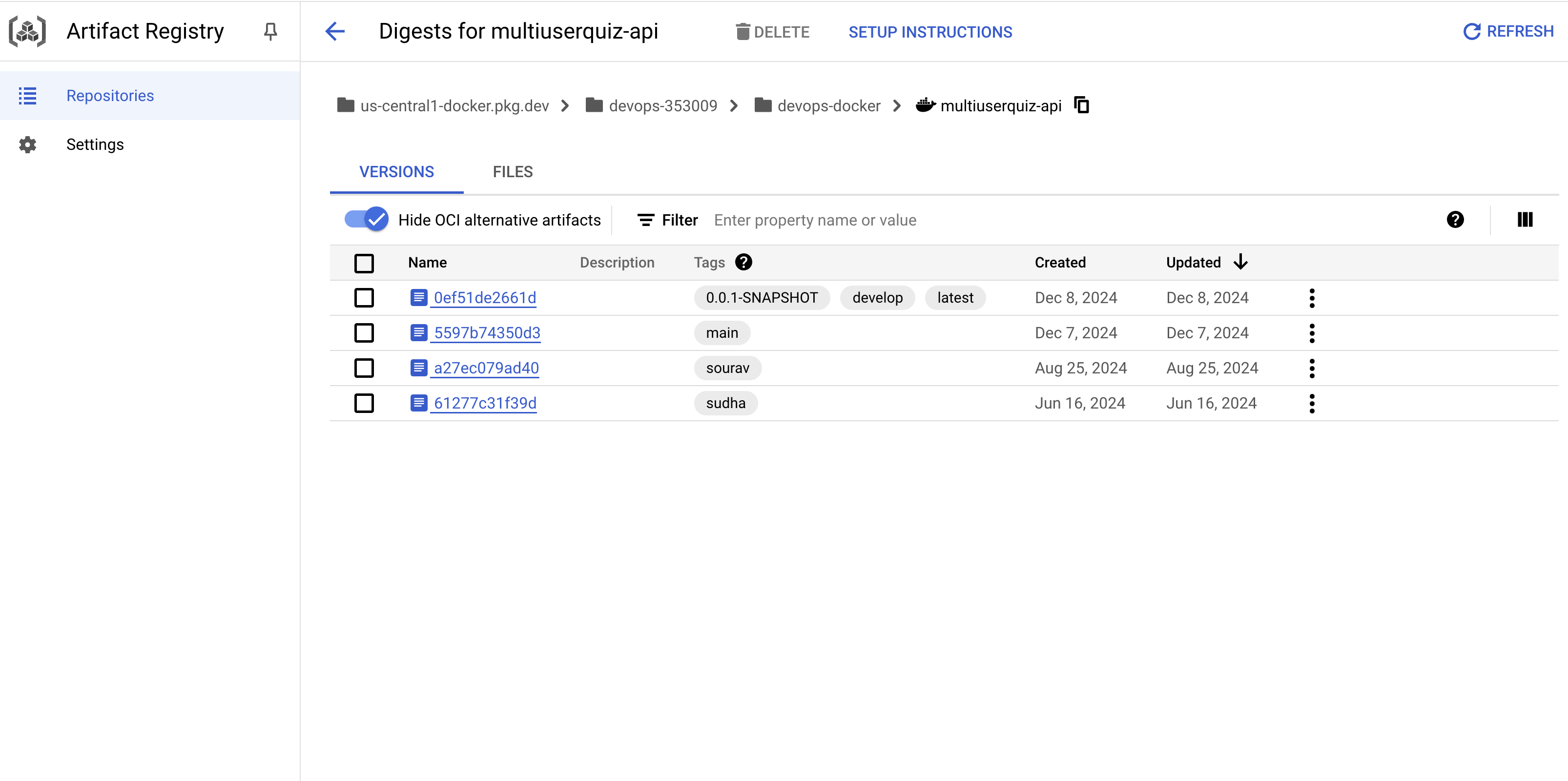
Task: Check the select-all checkbox in table header
Action: tap(364, 262)
